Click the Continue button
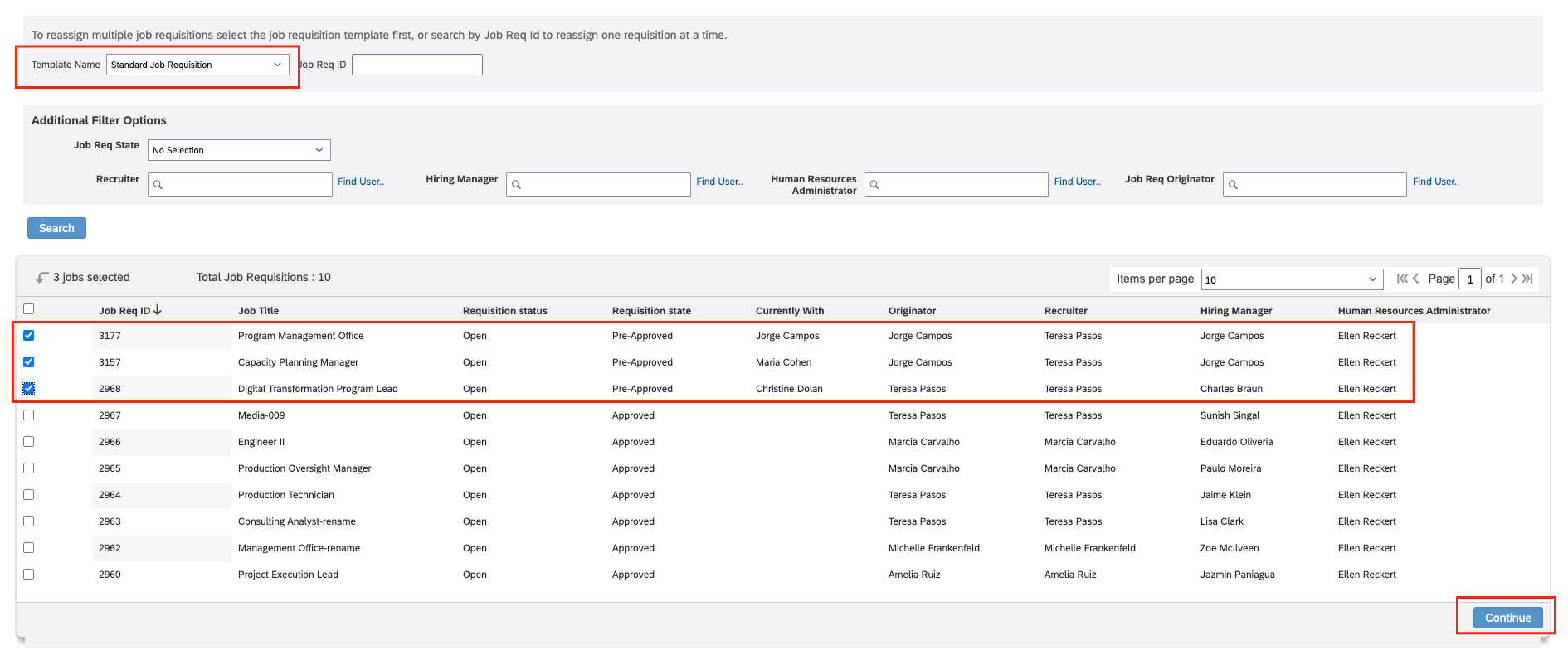This screenshot has height=650, width=1568. tap(1507, 618)
